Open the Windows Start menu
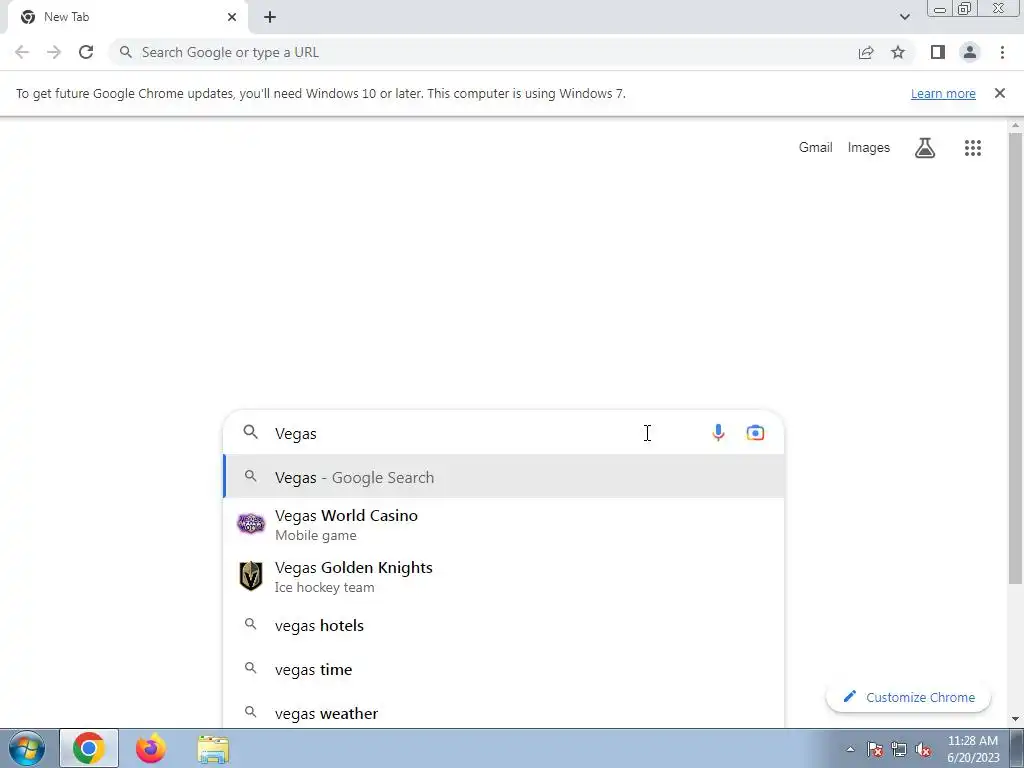This screenshot has width=1024, height=768. click(x=27, y=748)
